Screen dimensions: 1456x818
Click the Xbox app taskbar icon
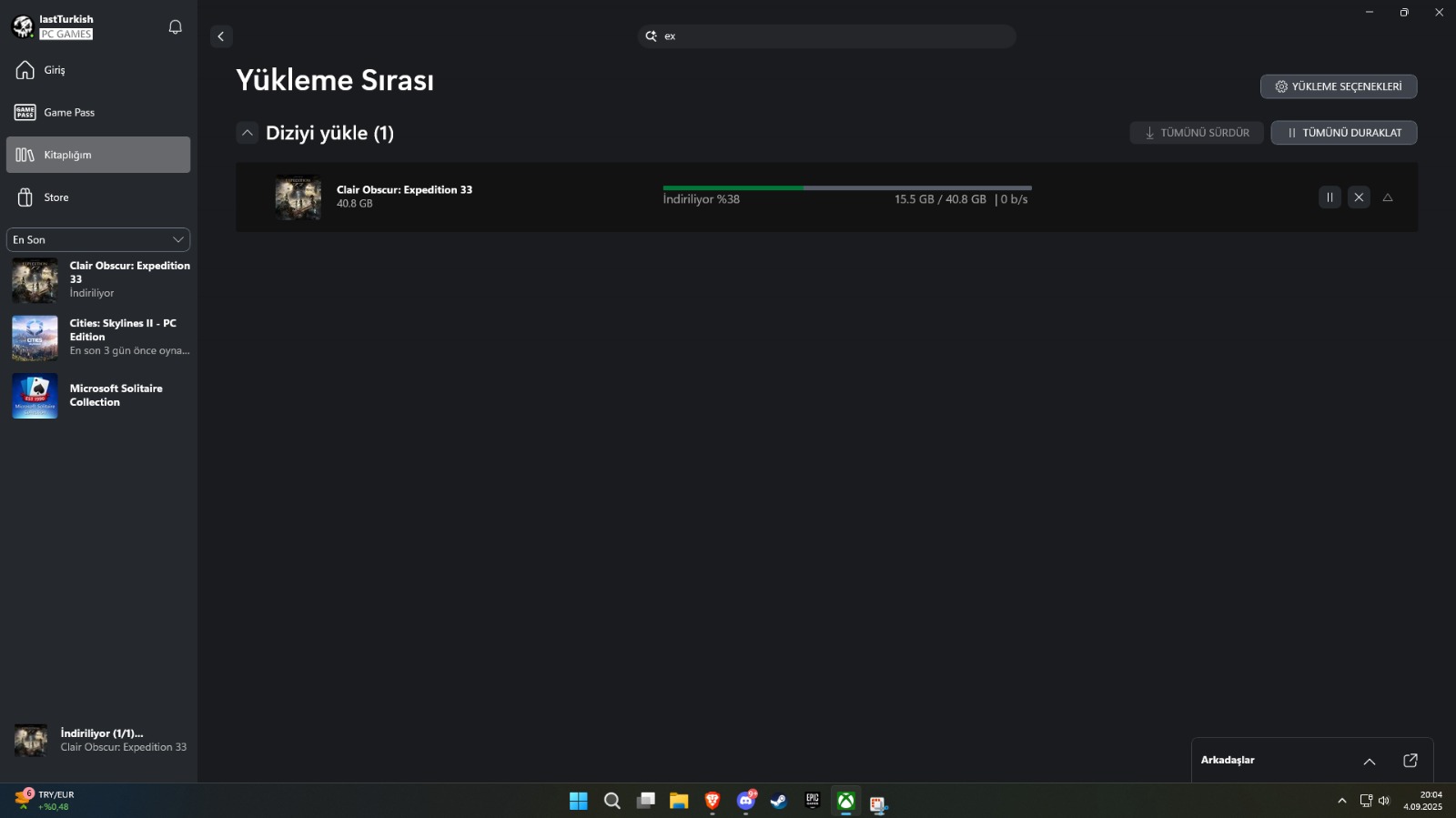point(846,801)
